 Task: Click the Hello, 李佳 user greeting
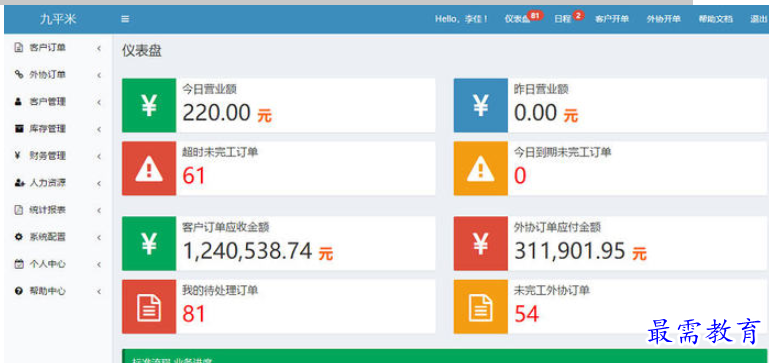pyautogui.click(x=461, y=19)
